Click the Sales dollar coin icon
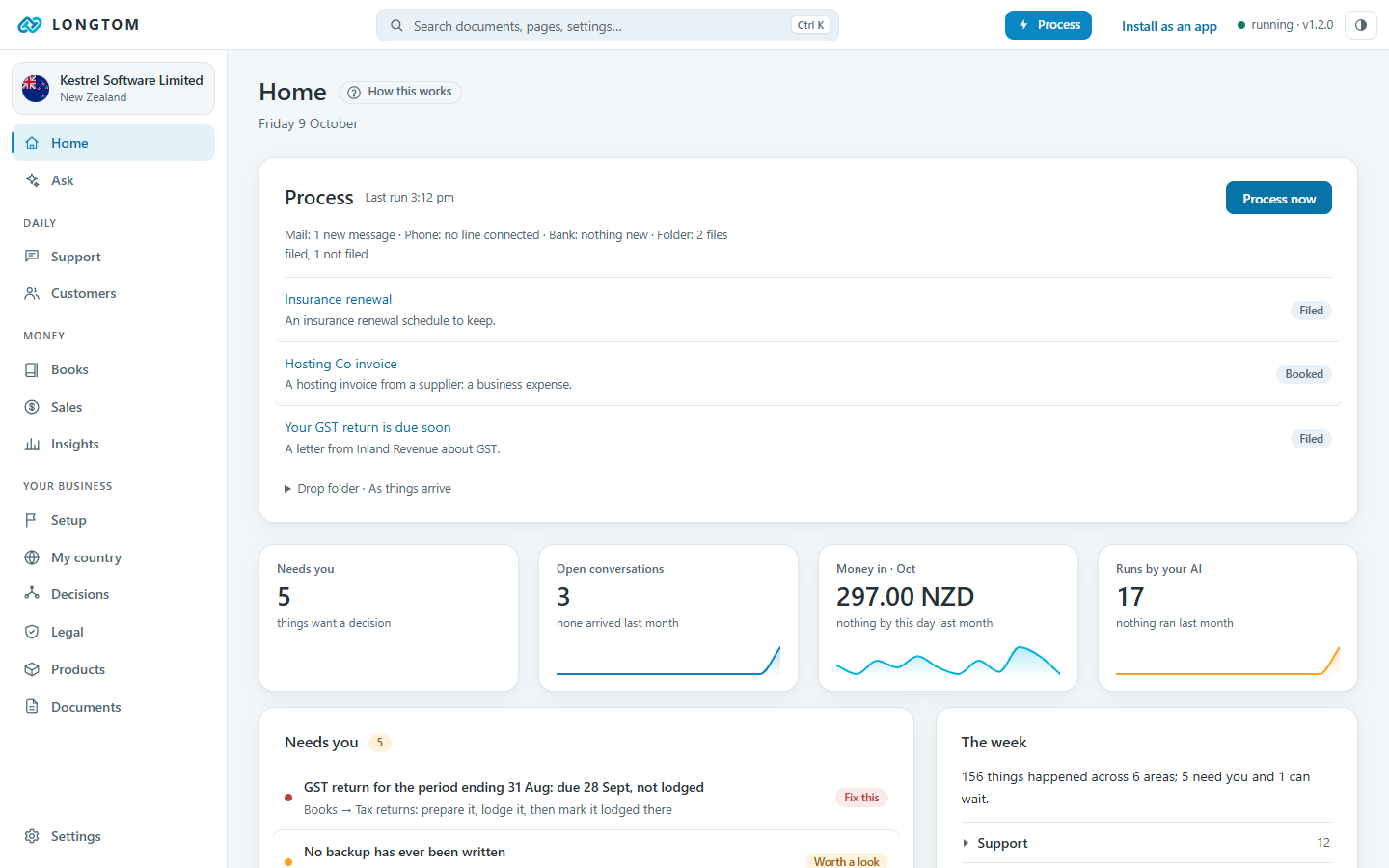Viewport: 1389px width, 868px height. point(32,407)
